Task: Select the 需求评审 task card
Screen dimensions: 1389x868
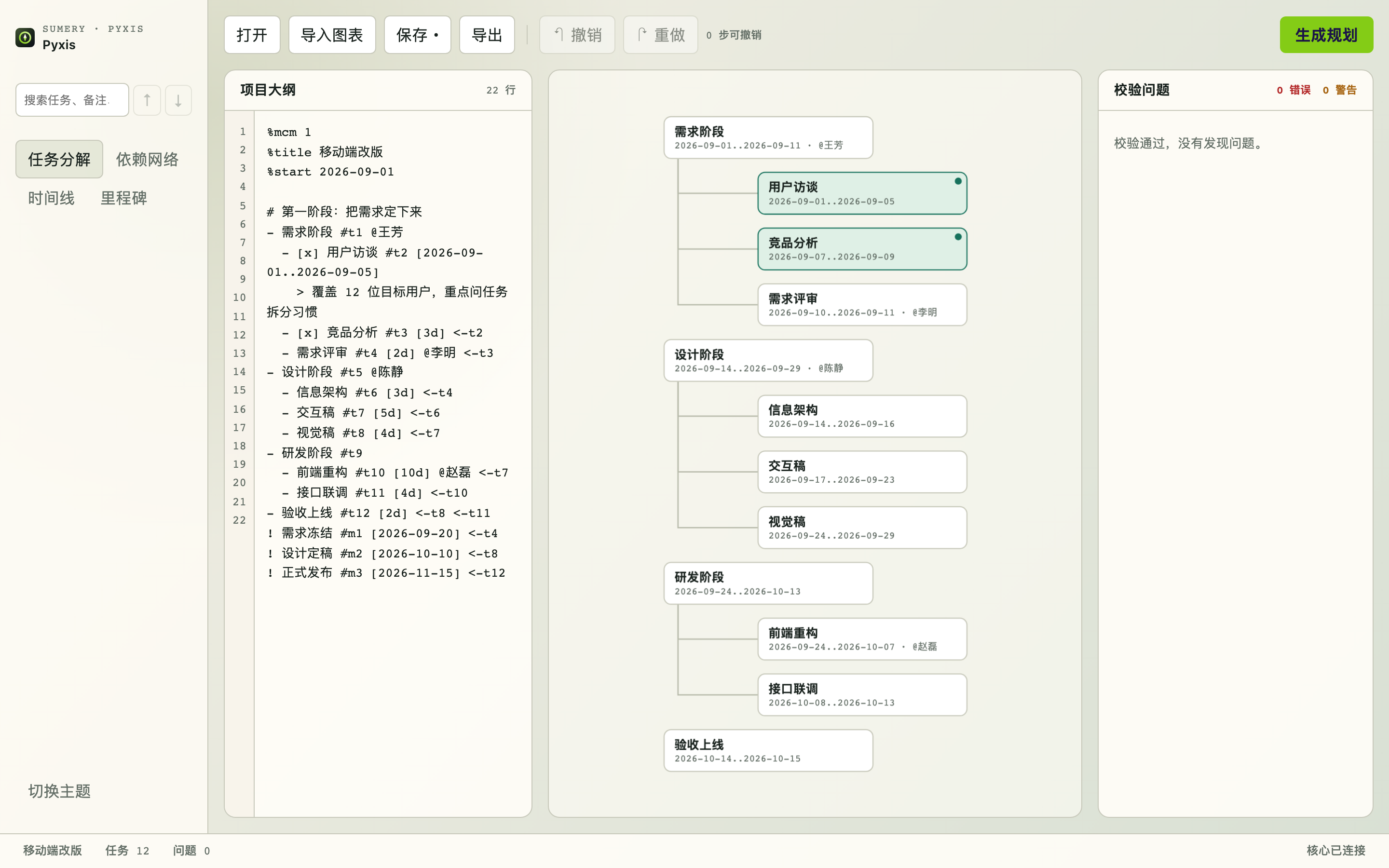Action: pos(862,305)
